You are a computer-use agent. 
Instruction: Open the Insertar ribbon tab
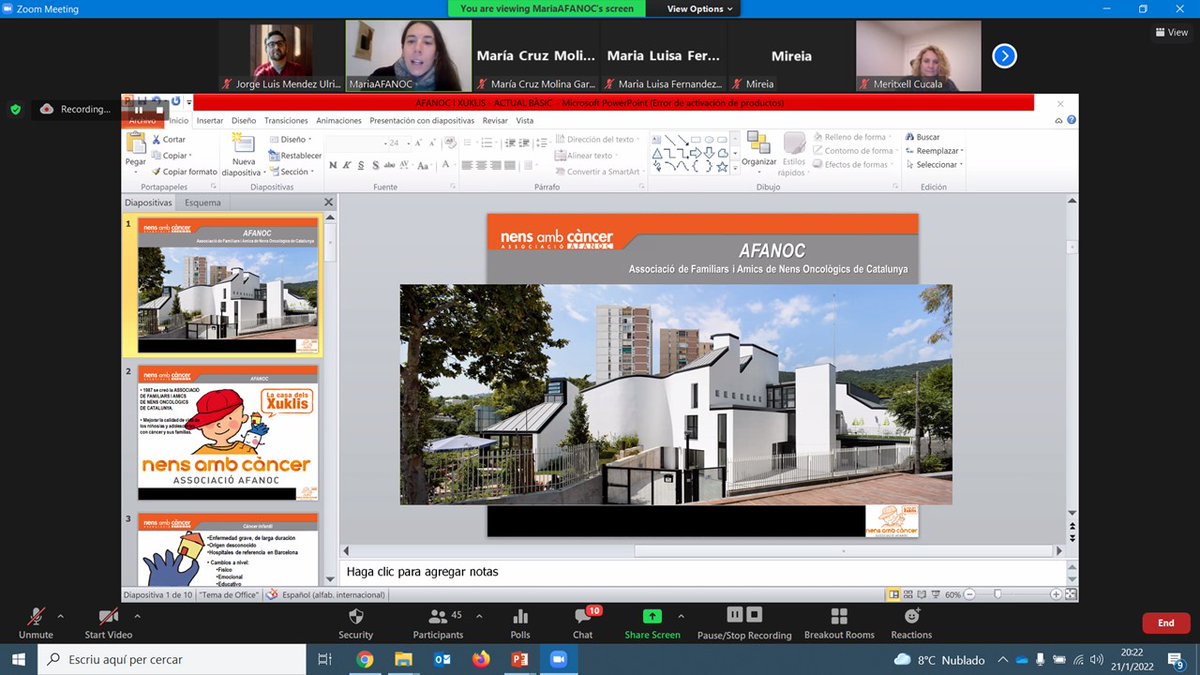[x=210, y=120]
